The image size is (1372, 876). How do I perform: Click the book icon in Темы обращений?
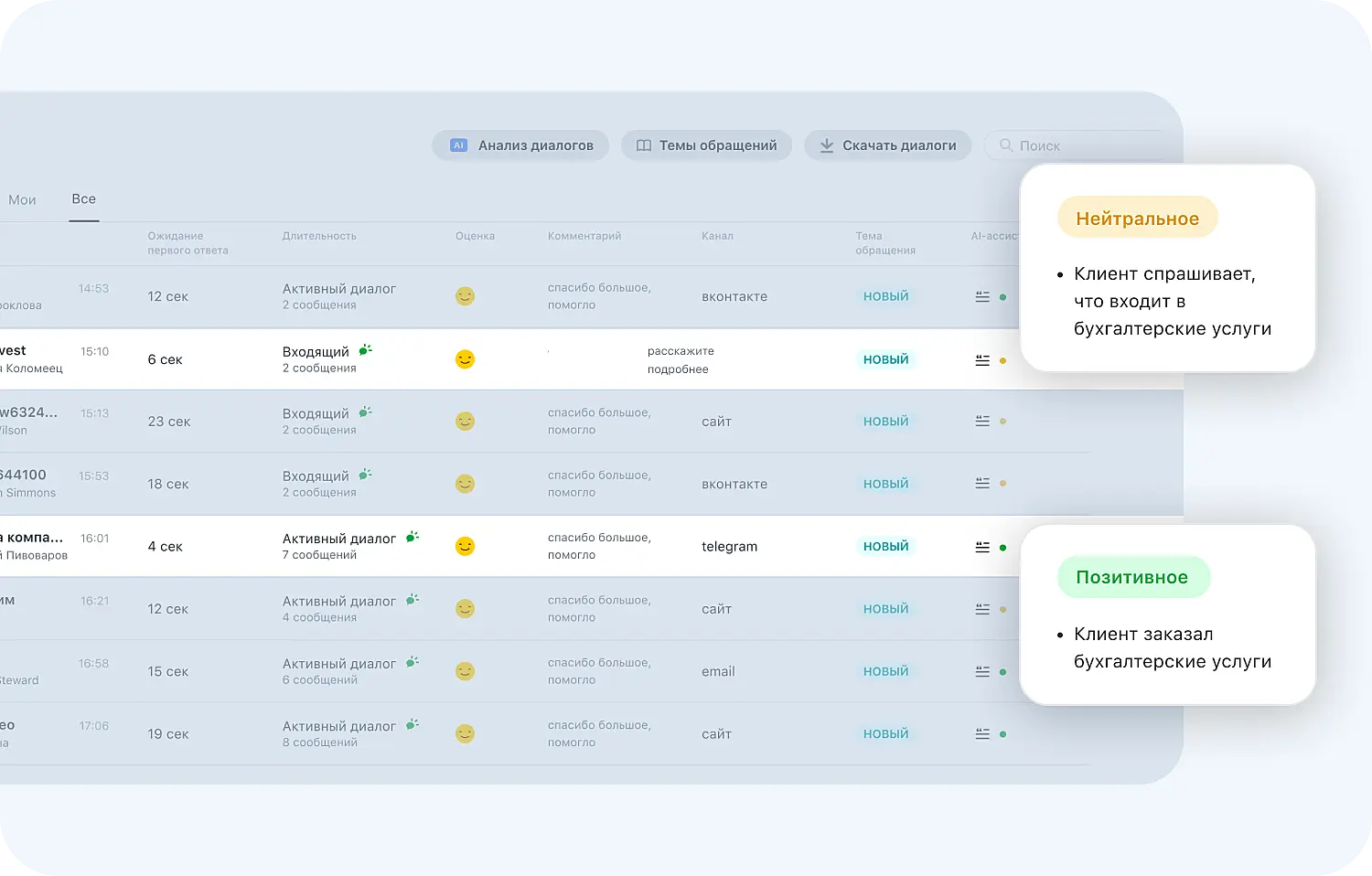click(x=644, y=145)
